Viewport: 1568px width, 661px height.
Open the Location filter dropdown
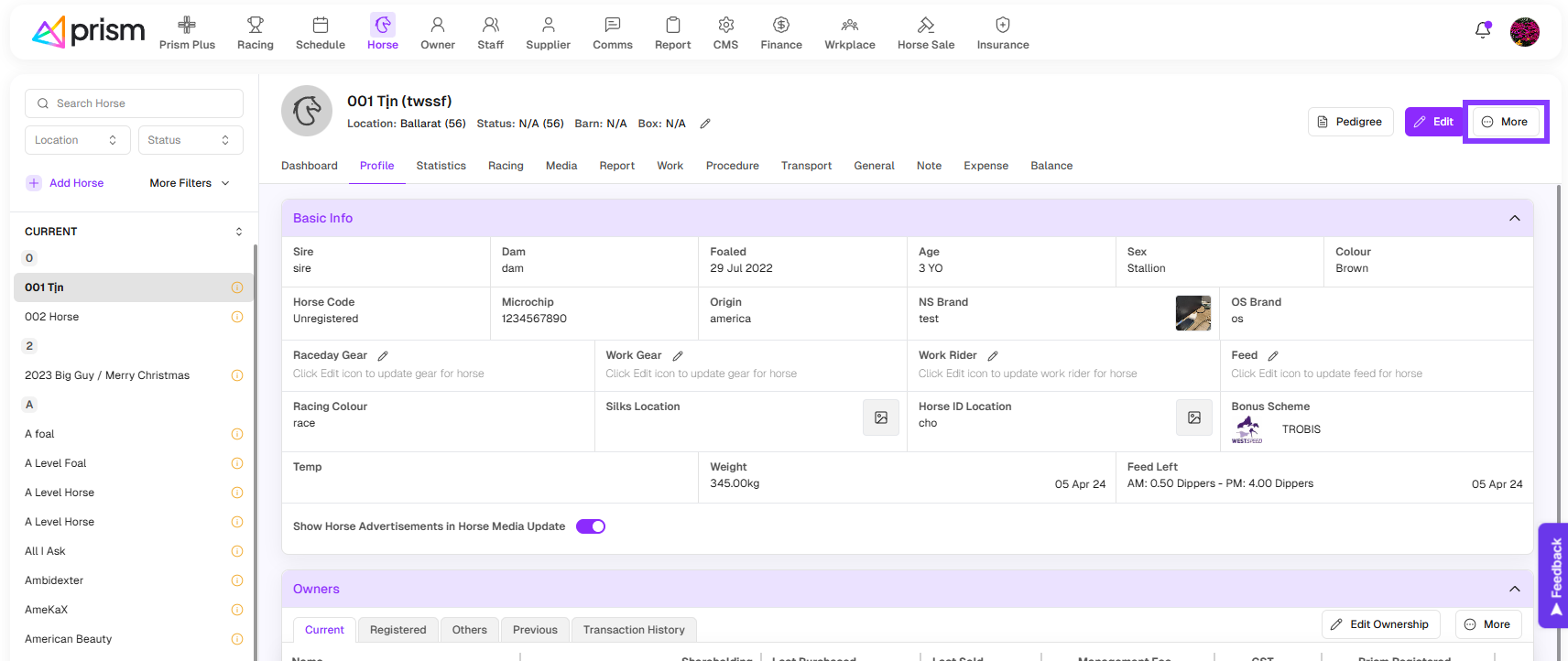77,140
